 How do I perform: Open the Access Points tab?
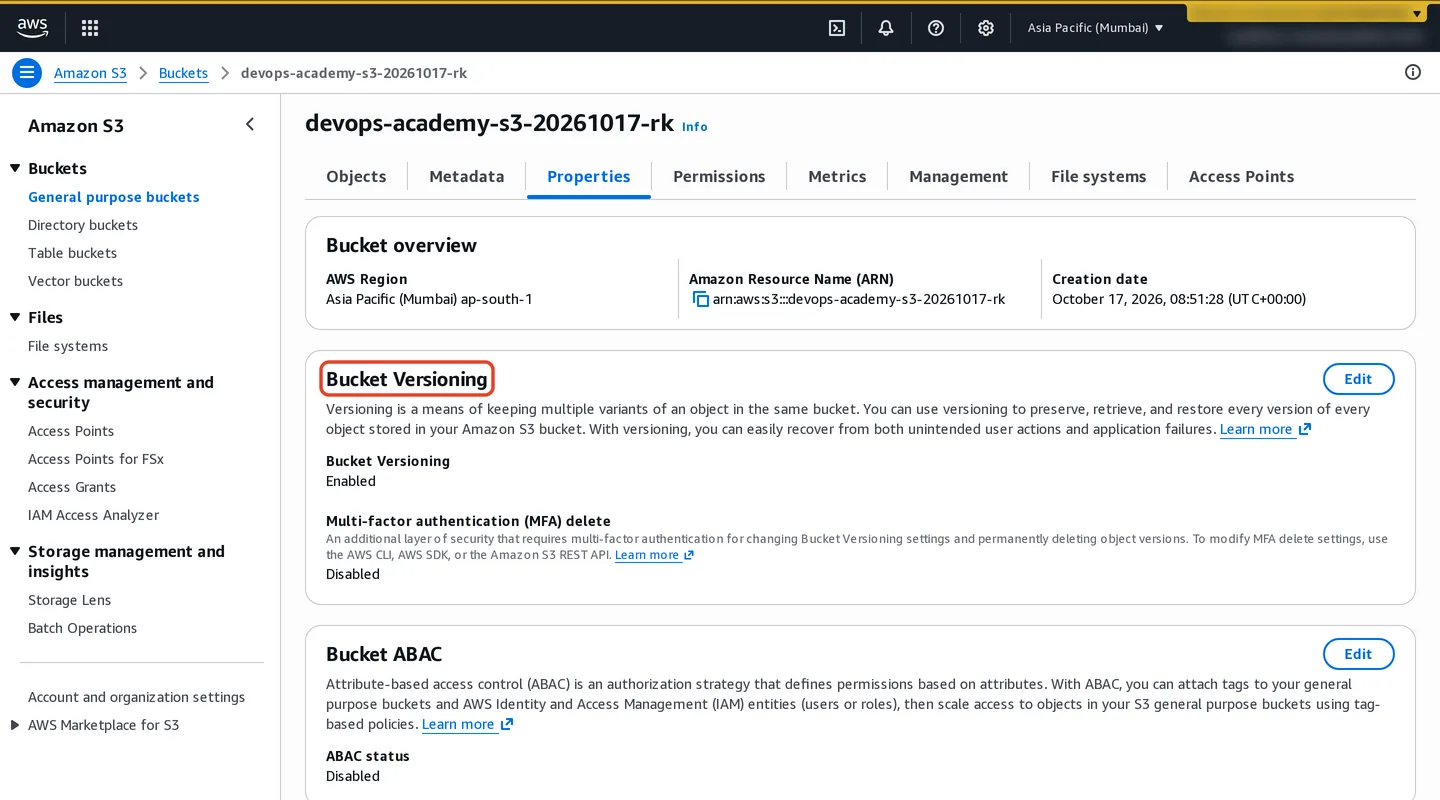tap(1241, 176)
